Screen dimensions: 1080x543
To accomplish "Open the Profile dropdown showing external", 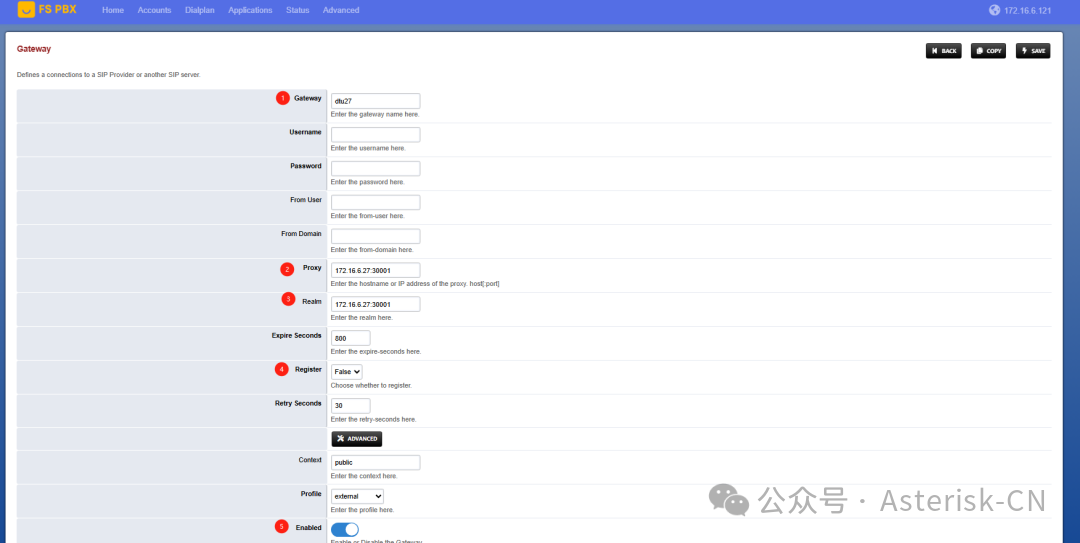I will click(357, 496).
